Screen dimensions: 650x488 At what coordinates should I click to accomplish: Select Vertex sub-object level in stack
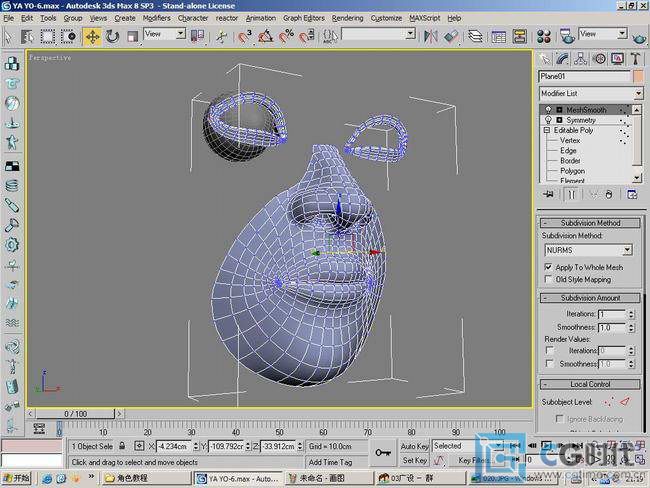(570, 141)
